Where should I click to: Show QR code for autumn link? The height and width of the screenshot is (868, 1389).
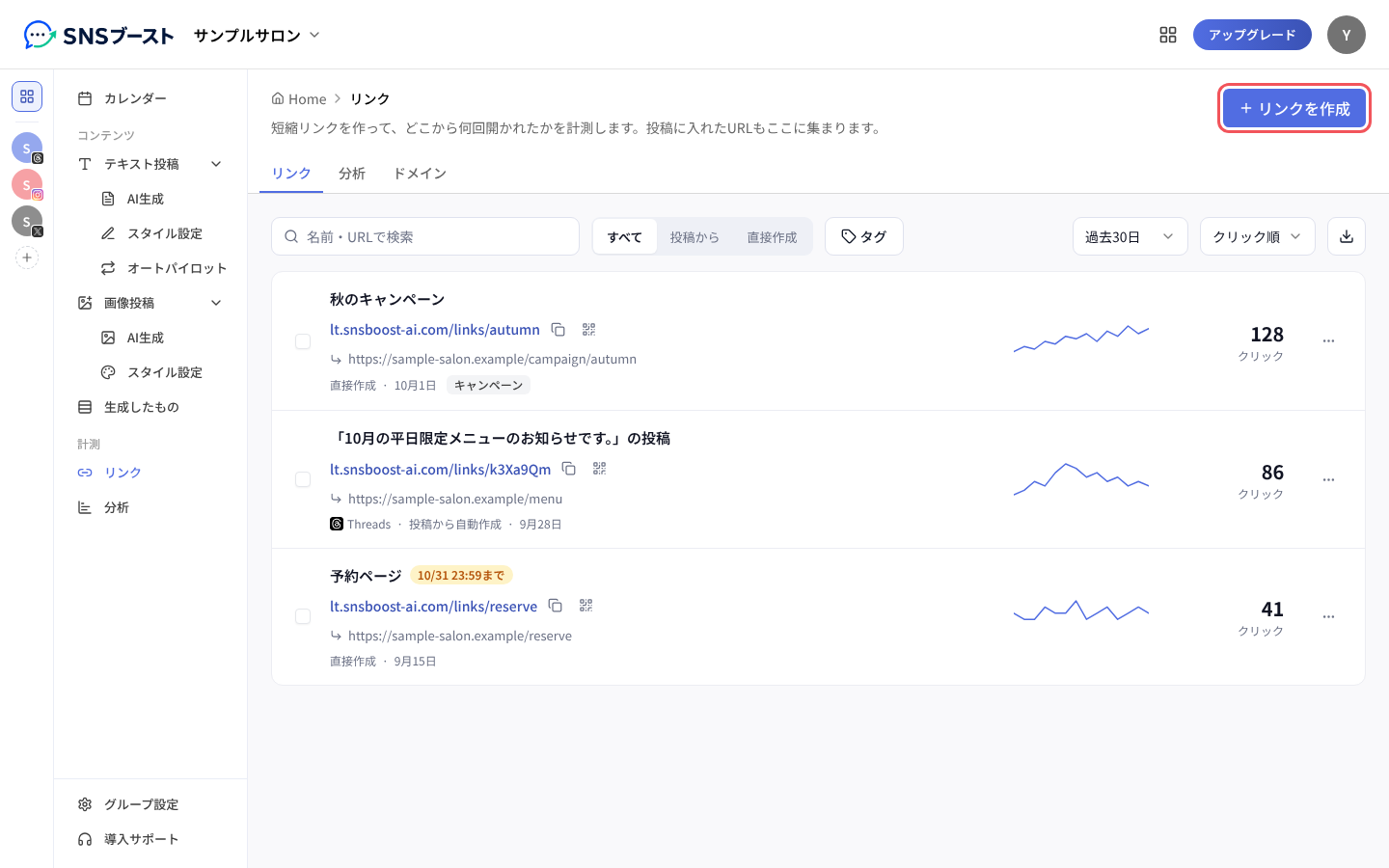pos(589,330)
